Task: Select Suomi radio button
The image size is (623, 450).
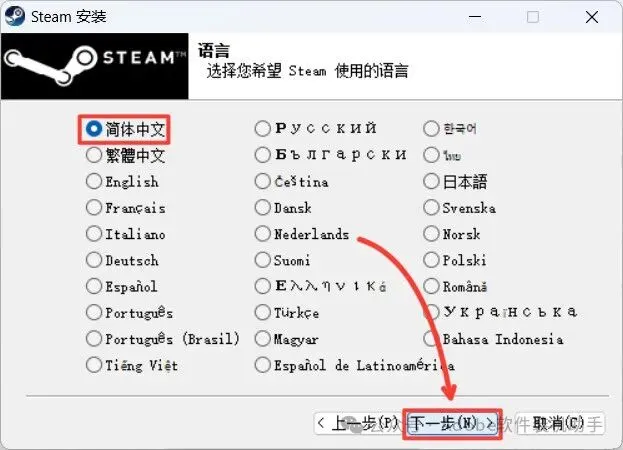Action: [x=263, y=260]
